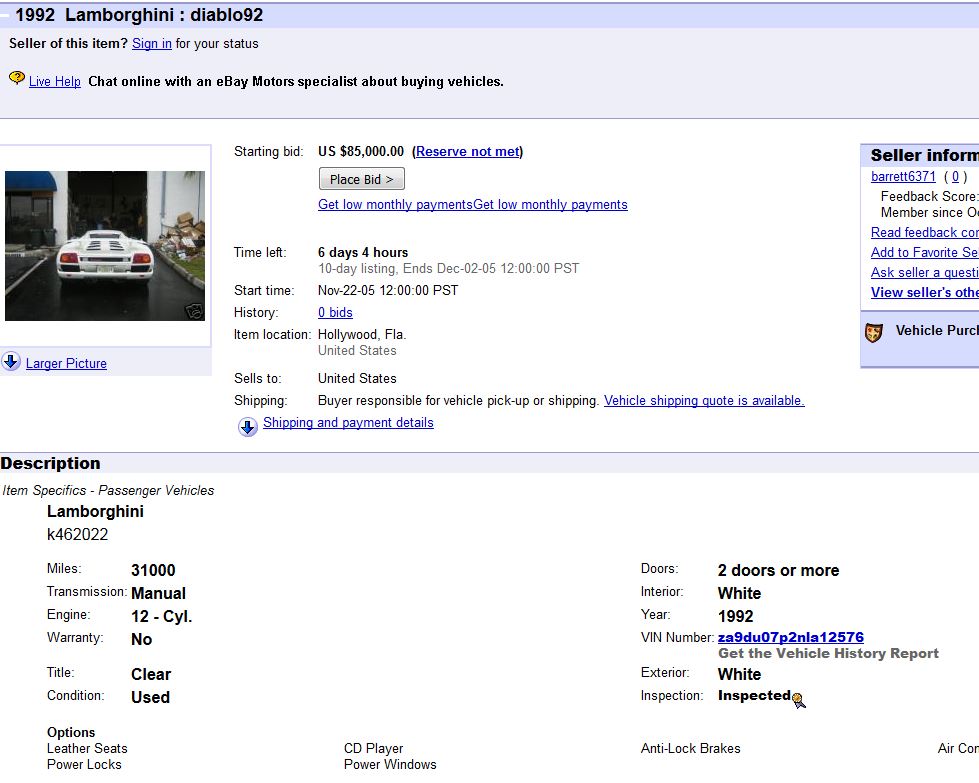
Task: Click the Inspected badge ribbon icon
Action: [x=798, y=700]
